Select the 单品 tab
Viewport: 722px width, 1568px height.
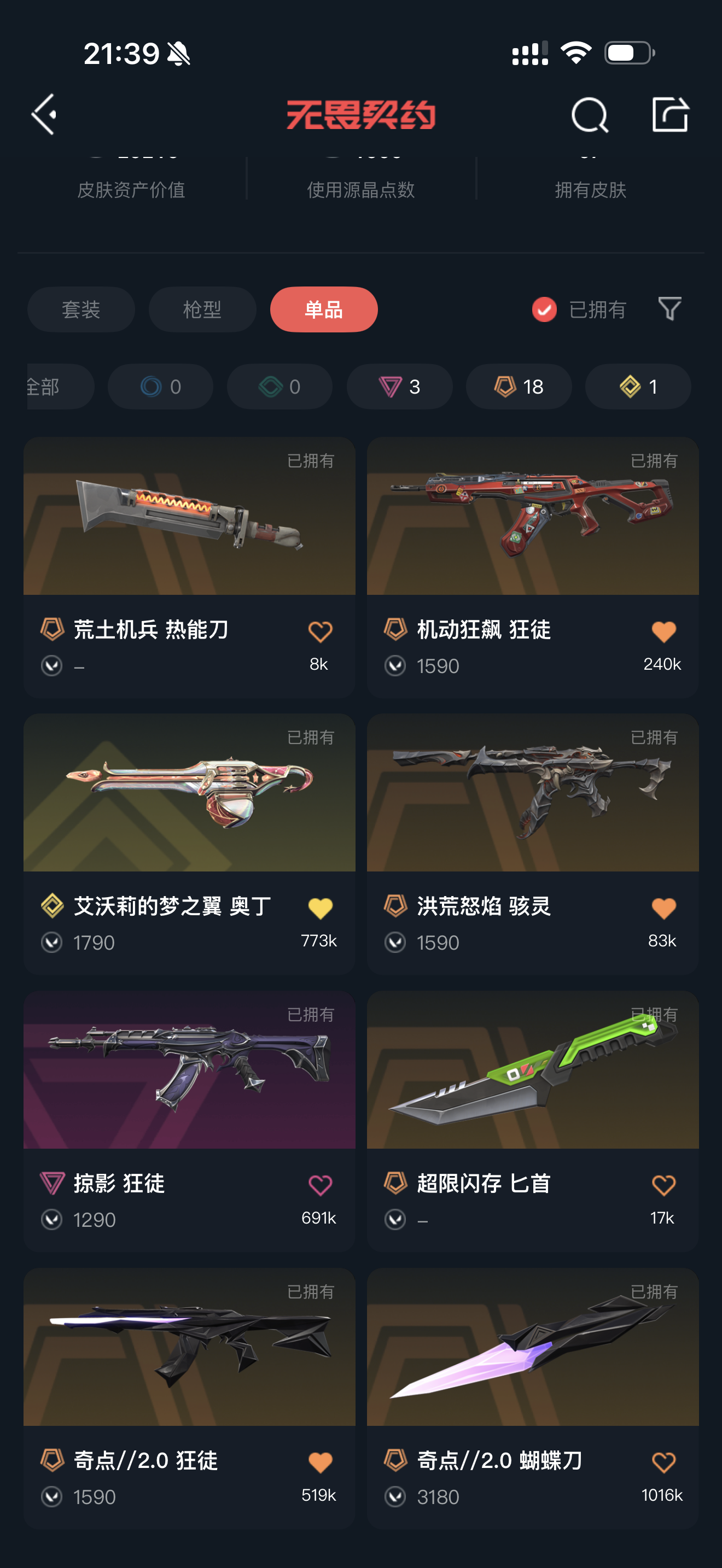tap(324, 309)
